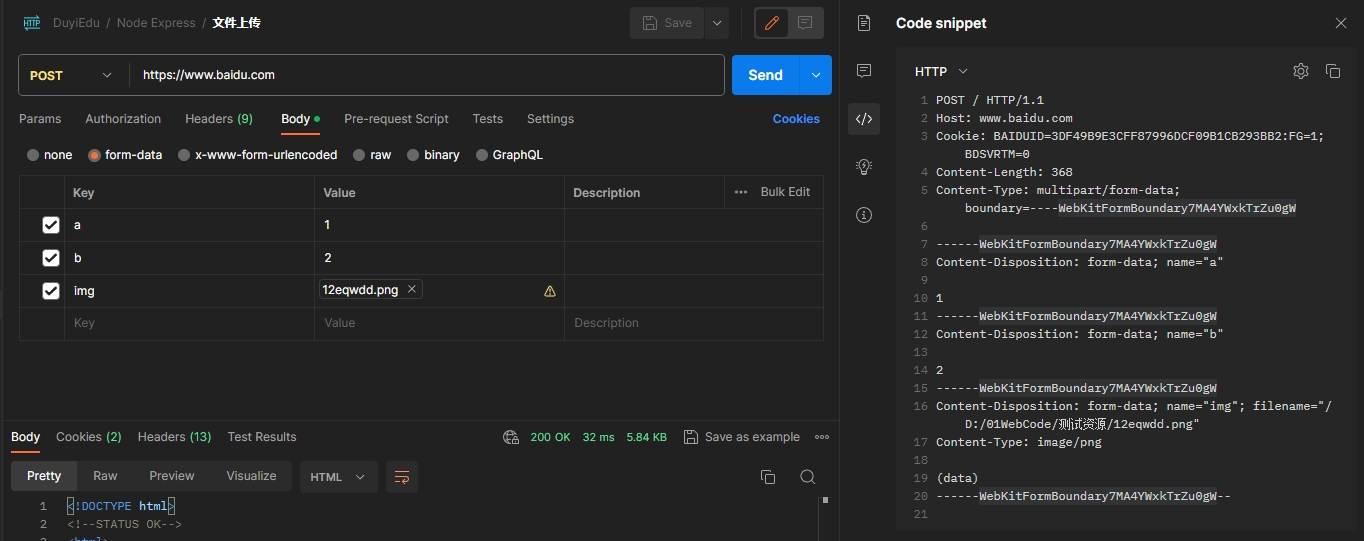Open the comments icon in right sidebar

click(x=864, y=71)
